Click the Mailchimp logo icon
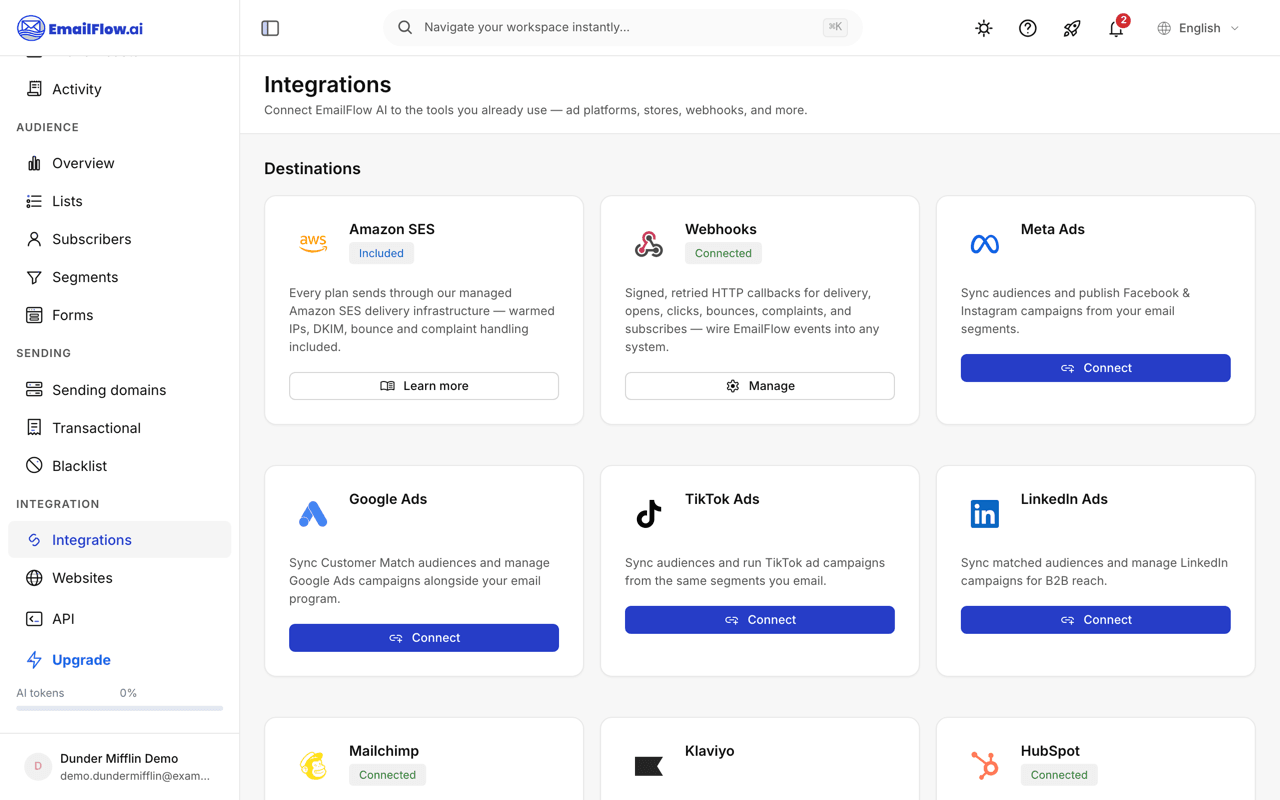The height and width of the screenshot is (800, 1280). (x=313, y=766)
